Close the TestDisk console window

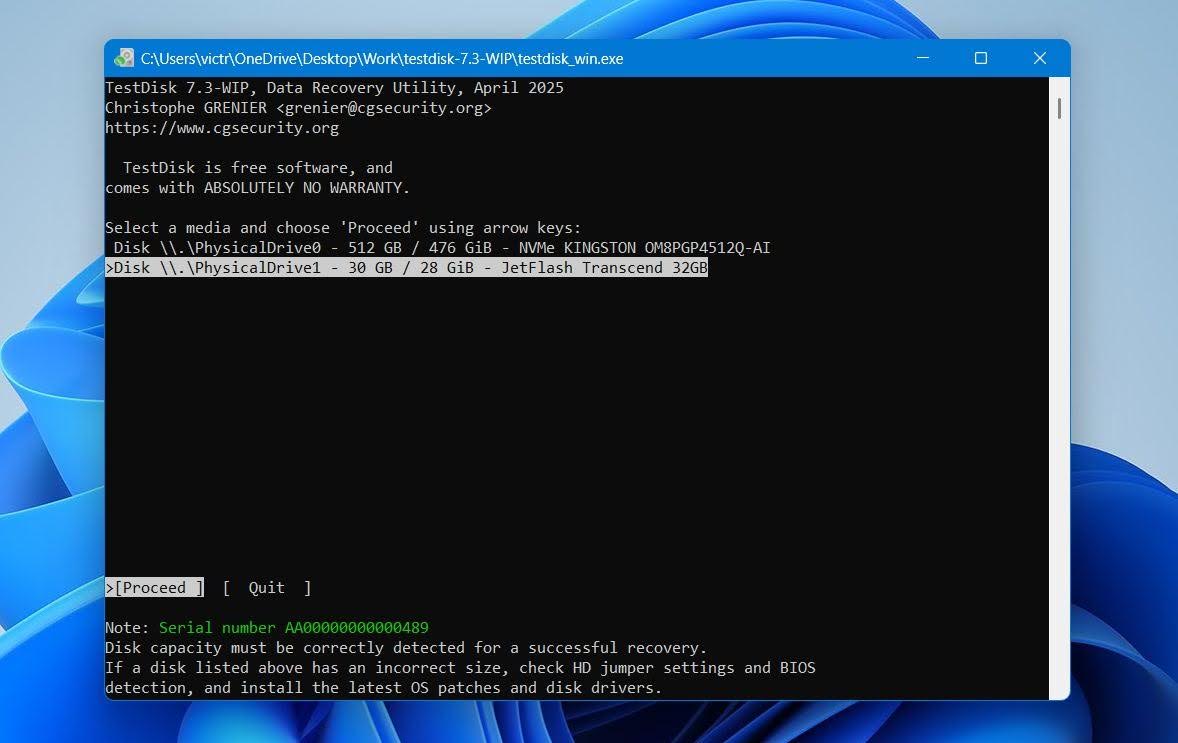click(x=1040, y=58)
